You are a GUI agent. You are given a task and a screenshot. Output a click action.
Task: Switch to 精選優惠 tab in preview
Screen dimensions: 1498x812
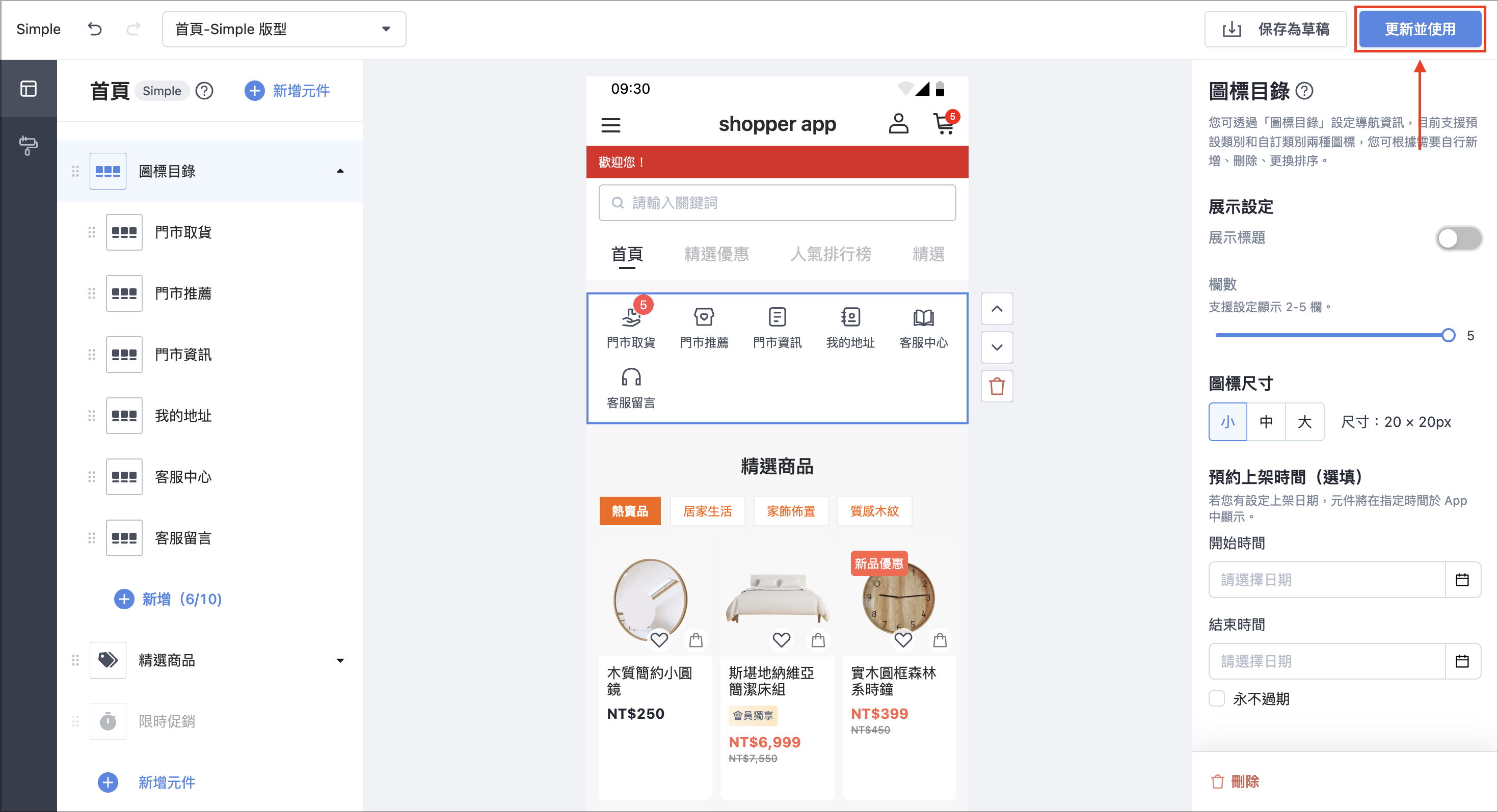(716, 254)
